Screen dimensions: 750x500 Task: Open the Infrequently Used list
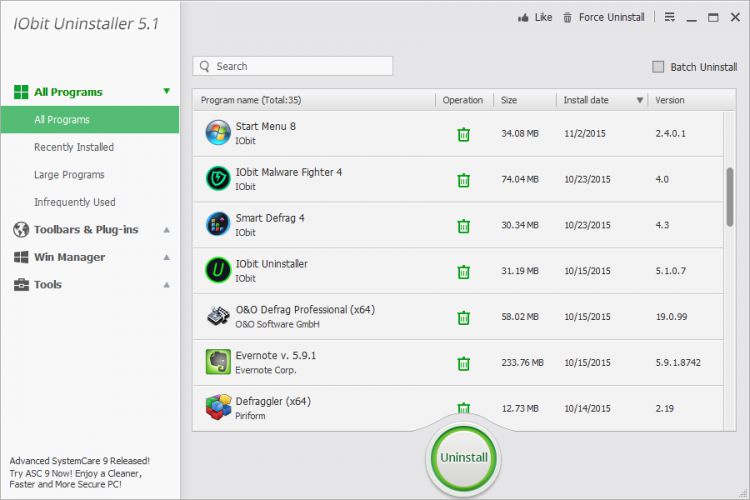tap(75, 202)
